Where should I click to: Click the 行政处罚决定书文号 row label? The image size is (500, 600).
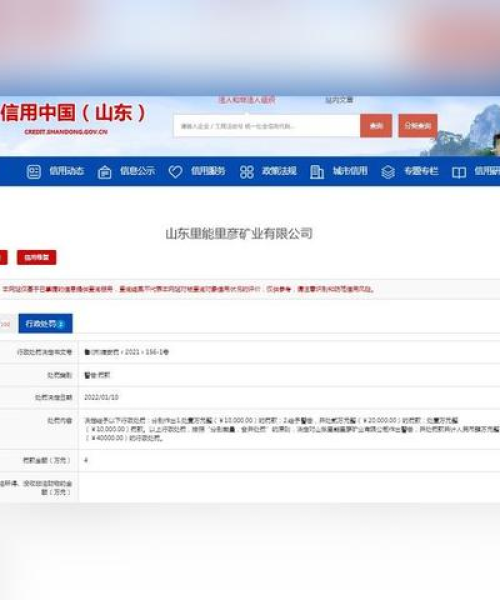pyautogui.click(x=44, y=352)
